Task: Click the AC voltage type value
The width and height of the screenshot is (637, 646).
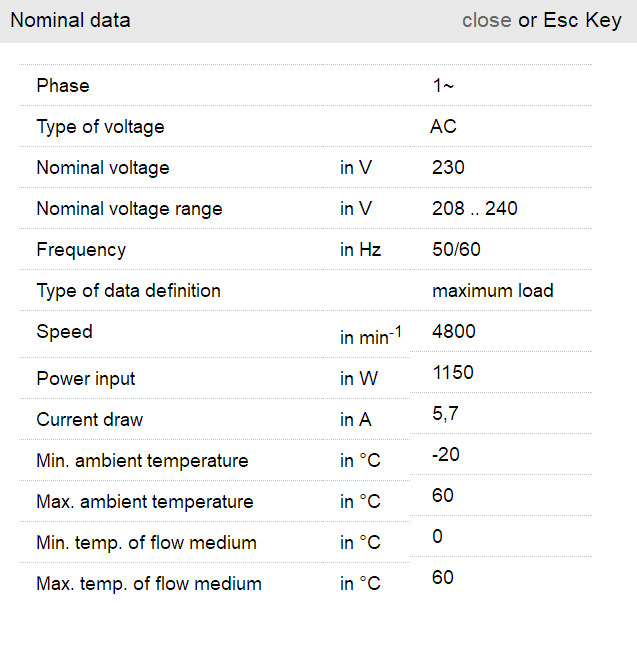Action: (x=443, y=127)
